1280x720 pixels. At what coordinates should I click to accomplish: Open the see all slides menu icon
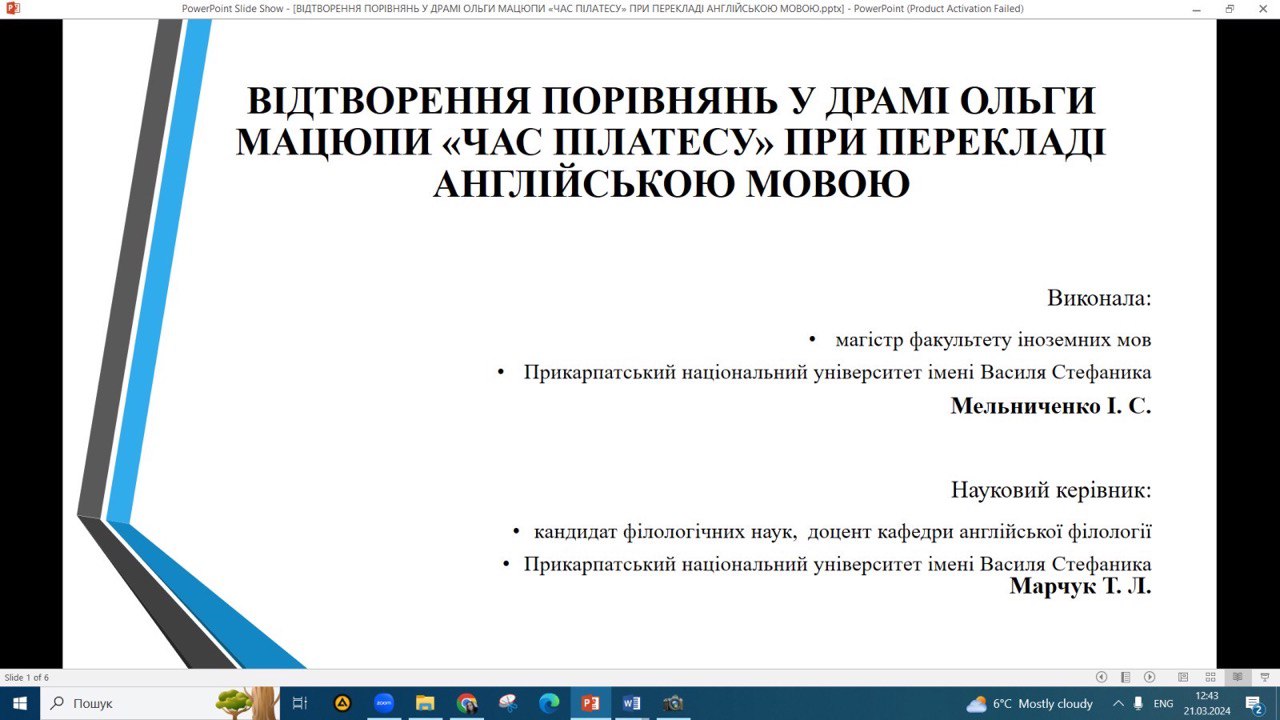(x=1125, y=677)
